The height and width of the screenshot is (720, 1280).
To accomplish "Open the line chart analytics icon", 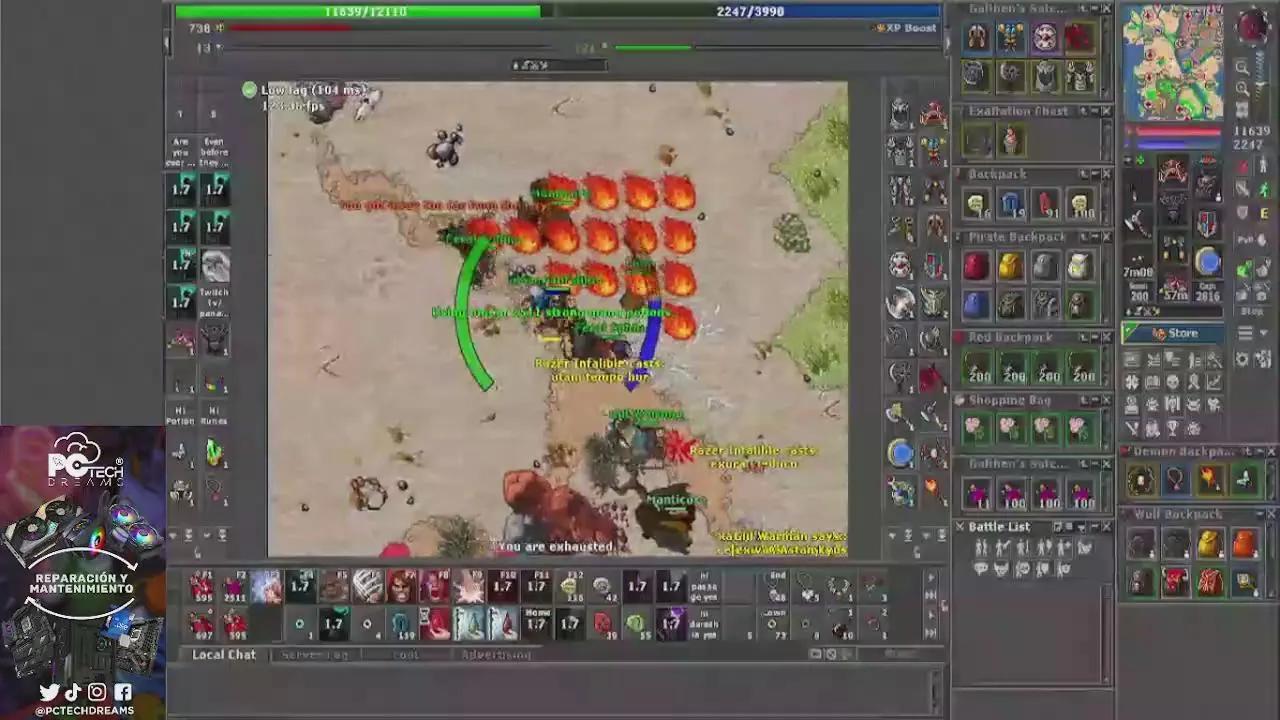I will 1214,382.
